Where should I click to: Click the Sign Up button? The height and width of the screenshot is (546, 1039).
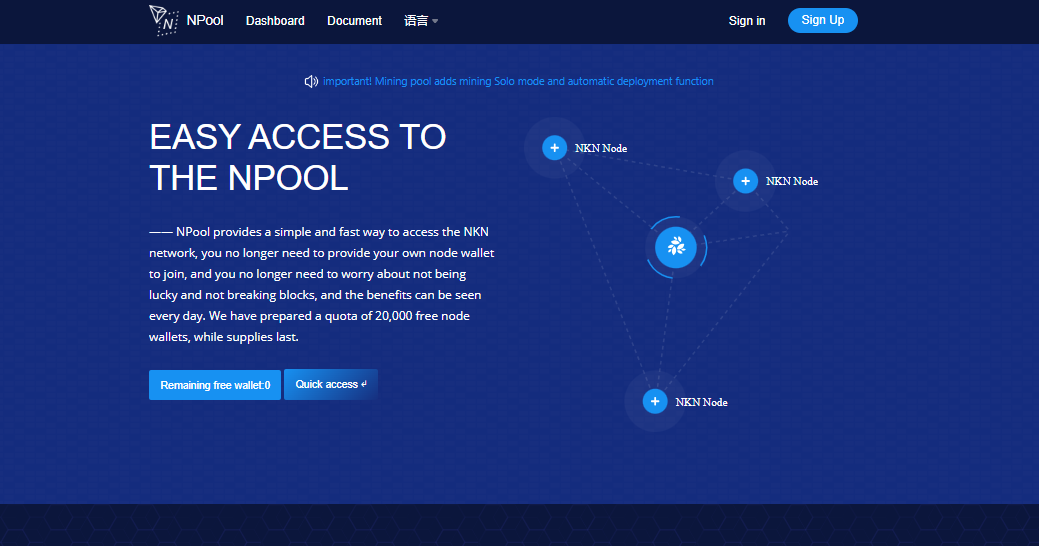click(x=822, y=20)
